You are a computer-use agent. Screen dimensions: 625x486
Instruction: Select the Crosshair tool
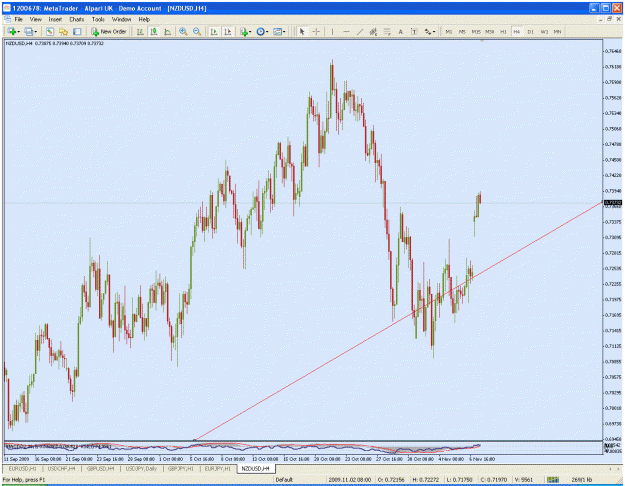[x=316, y=31]
